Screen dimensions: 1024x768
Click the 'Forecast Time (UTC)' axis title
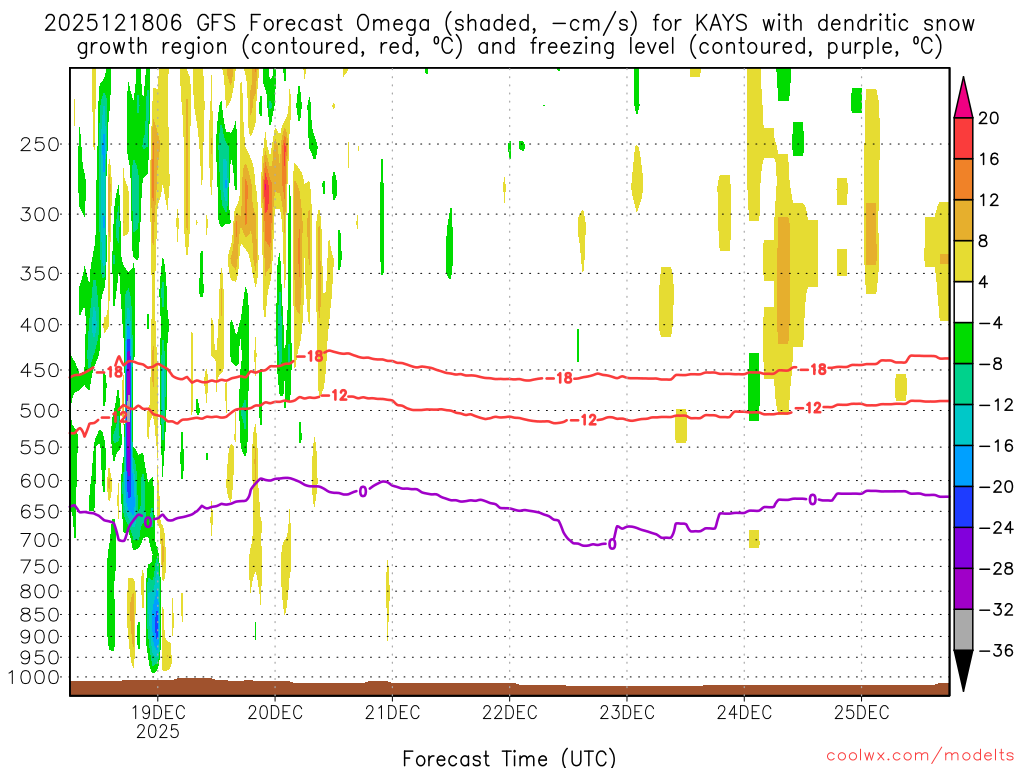point(509,758)
